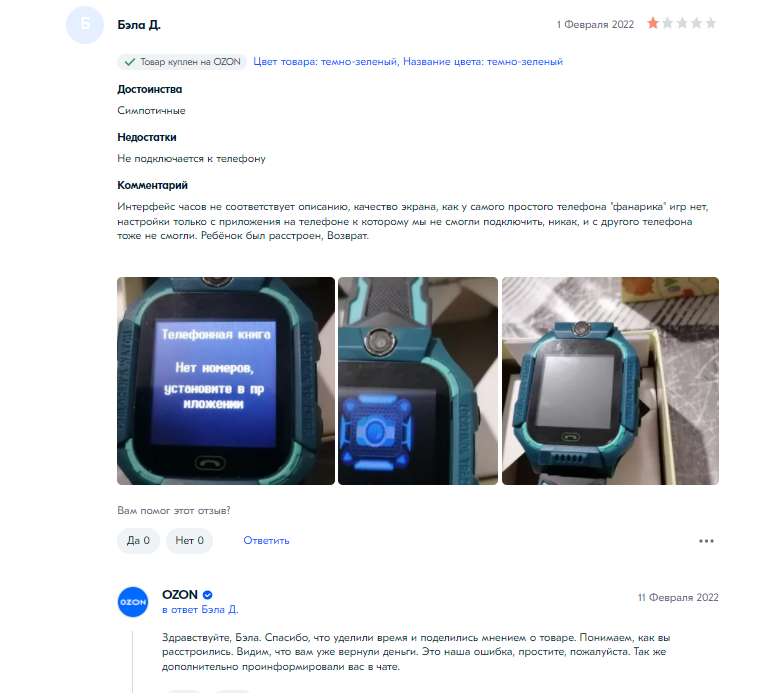762x693 pixels.
Task: Open the watch camera close-up photo
Action: coord(418,381)
